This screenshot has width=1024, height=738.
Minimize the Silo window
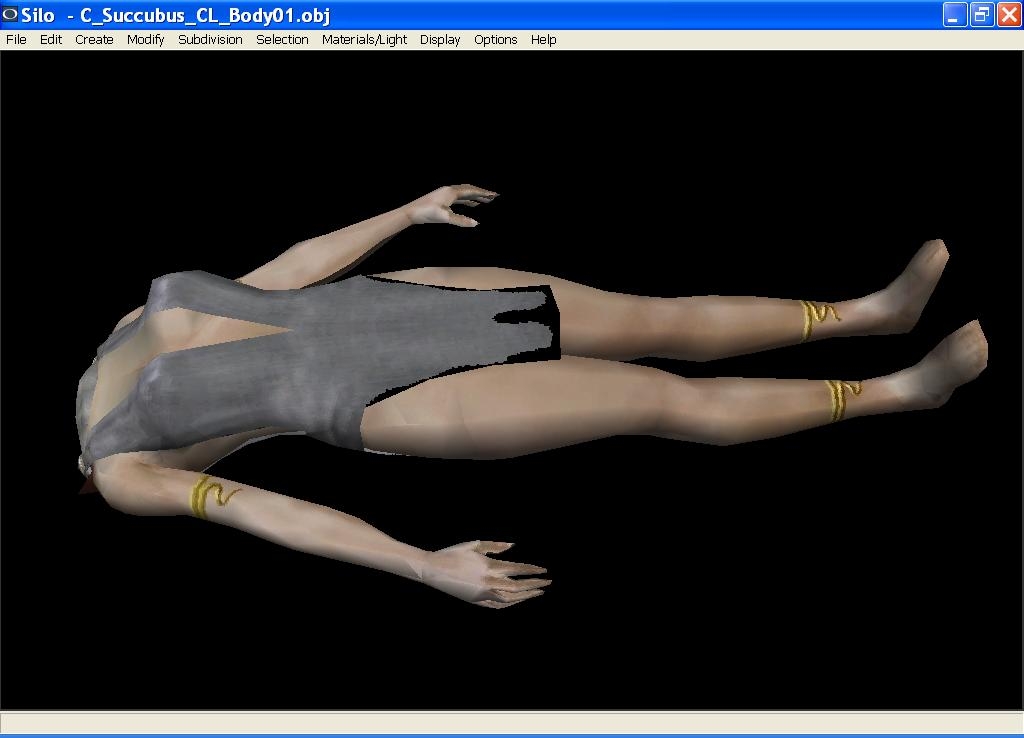point(955,15)
